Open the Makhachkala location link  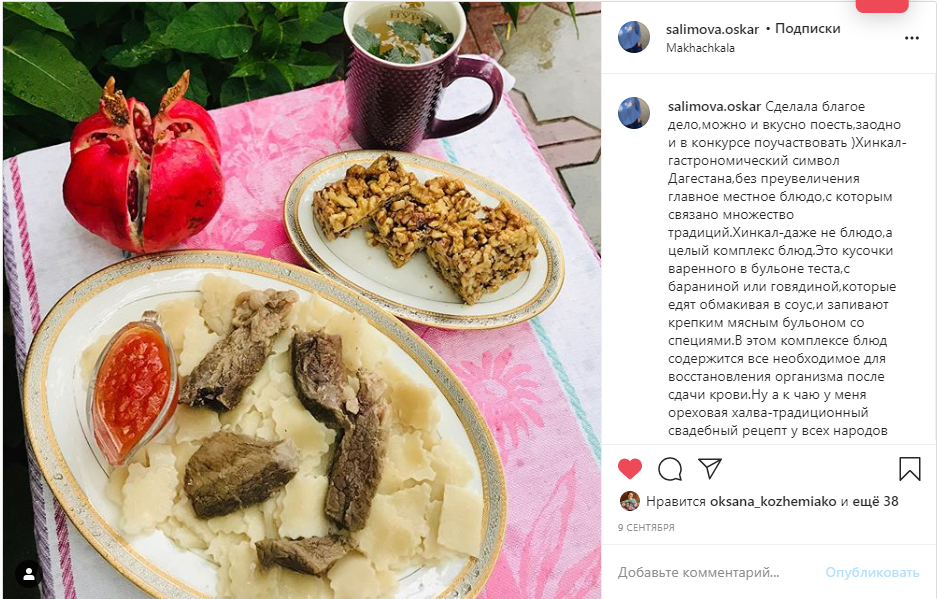(x=700, y=48)
